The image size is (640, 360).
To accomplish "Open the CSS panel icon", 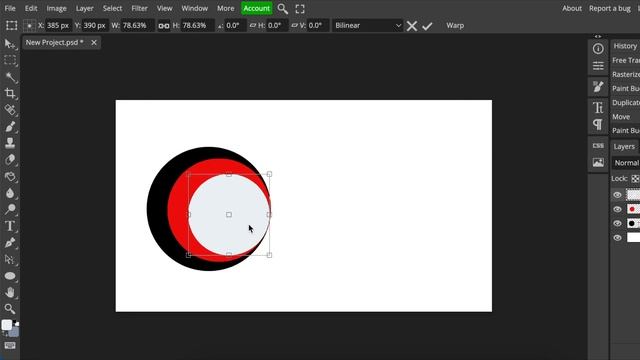I will [x=598, y=145].
